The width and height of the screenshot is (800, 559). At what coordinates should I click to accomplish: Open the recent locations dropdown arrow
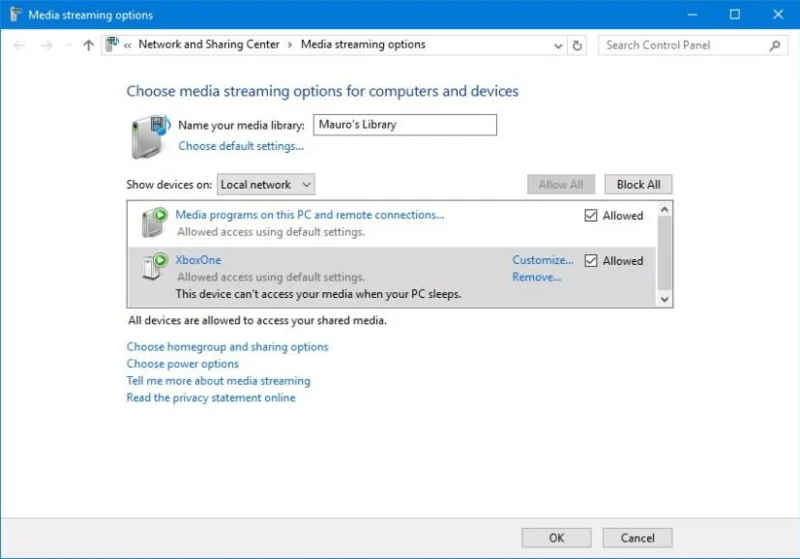click(69, 45)
